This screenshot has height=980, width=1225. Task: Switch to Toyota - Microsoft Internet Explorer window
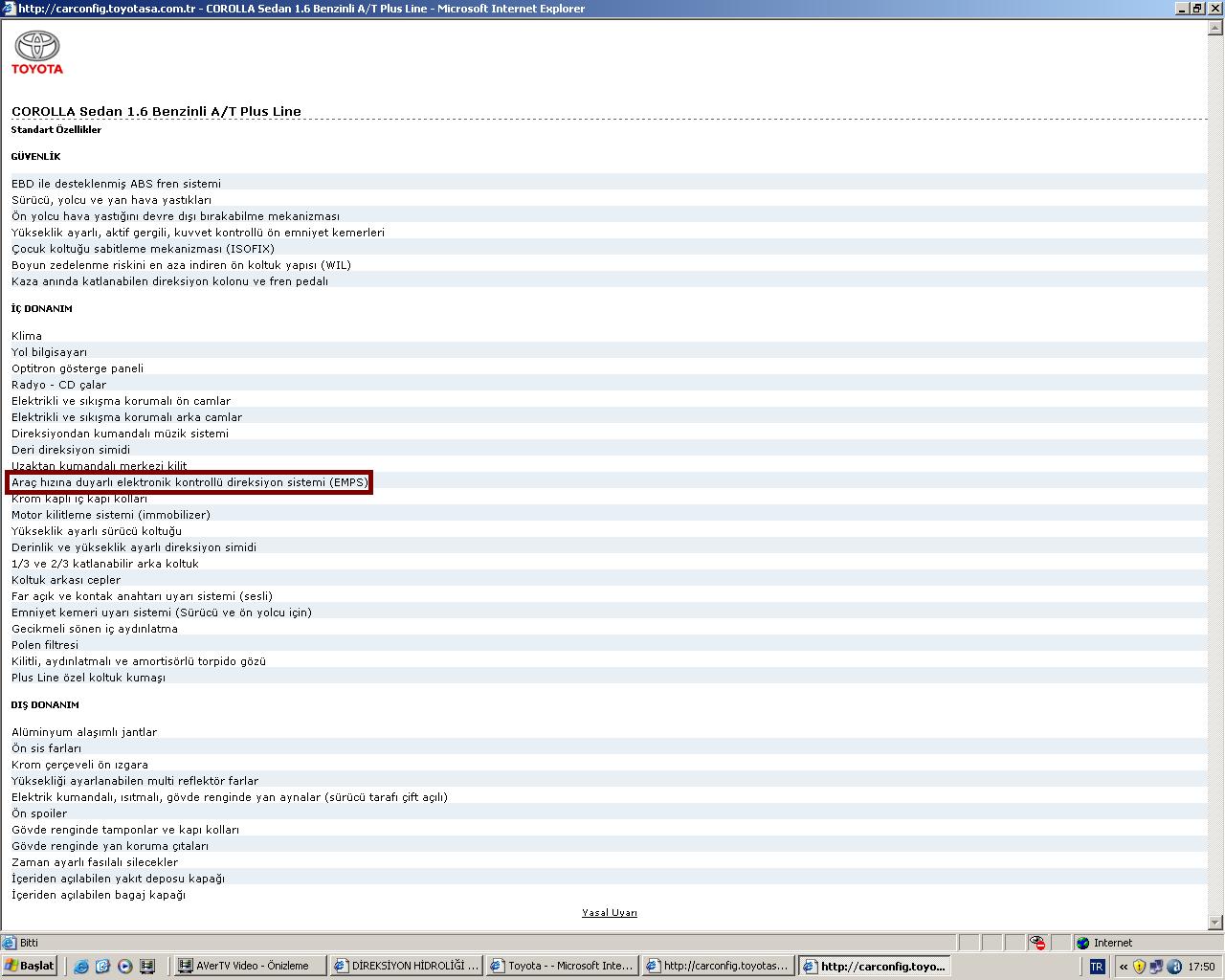pyautogui.click(x=561, y=966)
